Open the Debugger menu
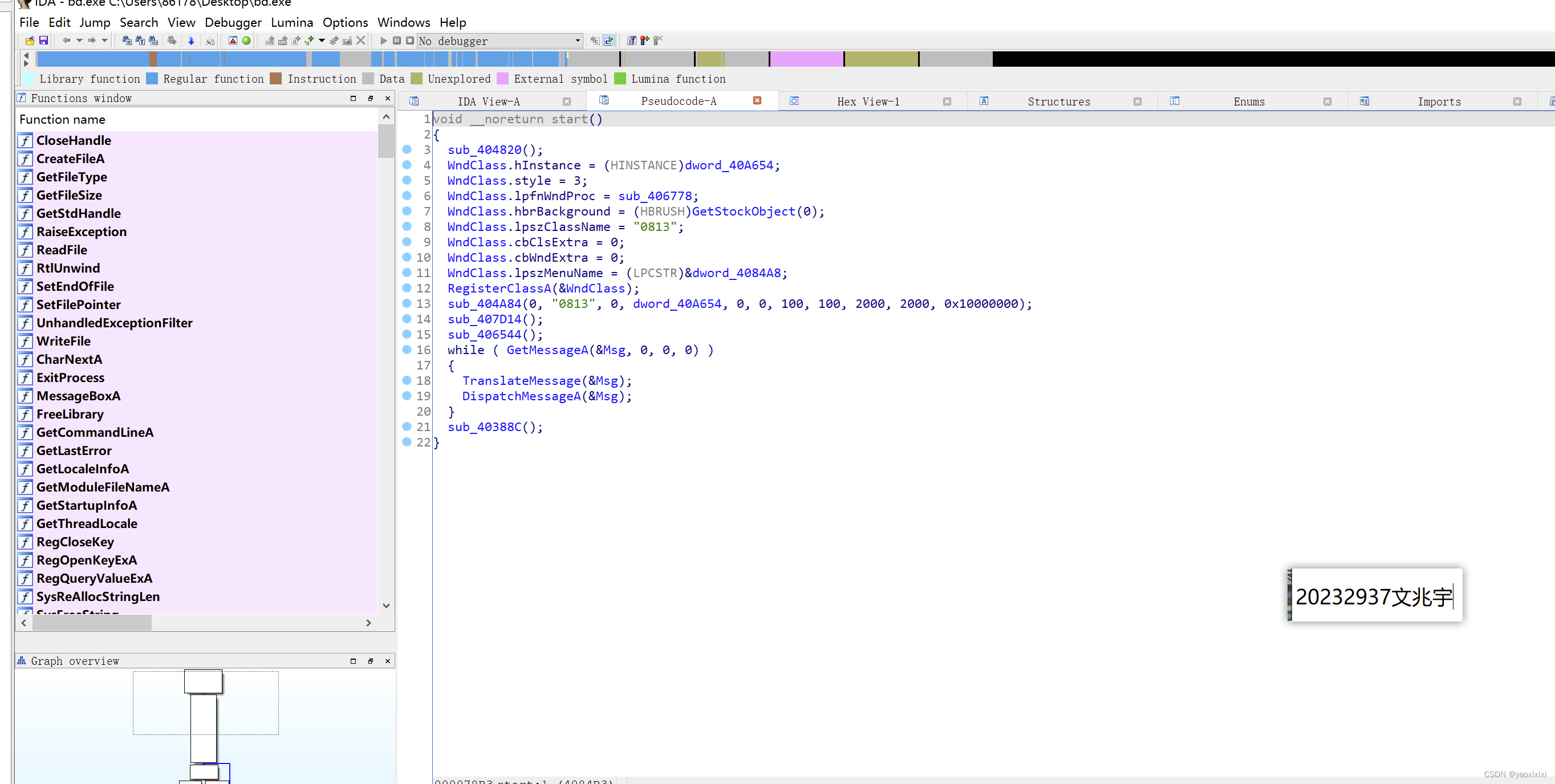 [x=233, y=22]
